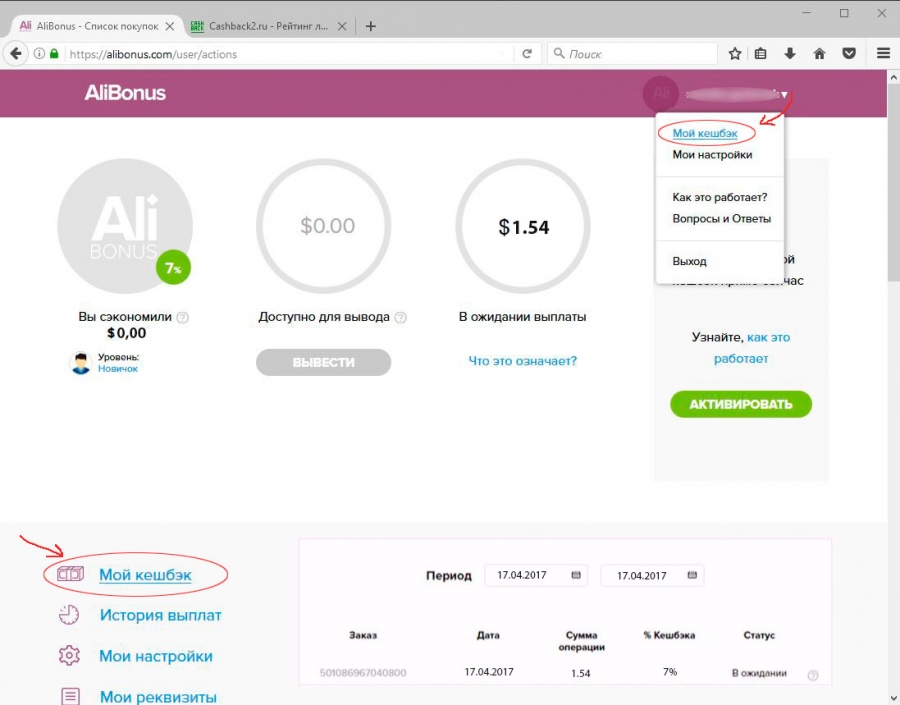Click the Мой кешбэк sidebar icon
The width and height of the screenshot is (900, 705).
(x=70, y=574)
